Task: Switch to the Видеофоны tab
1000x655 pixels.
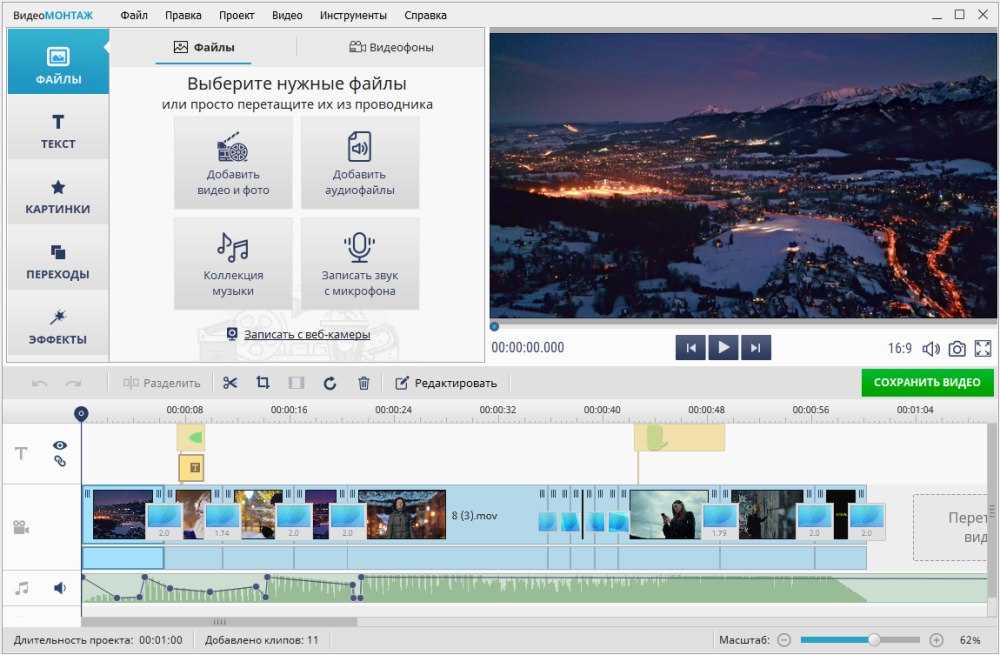Action: click(392, 47)
